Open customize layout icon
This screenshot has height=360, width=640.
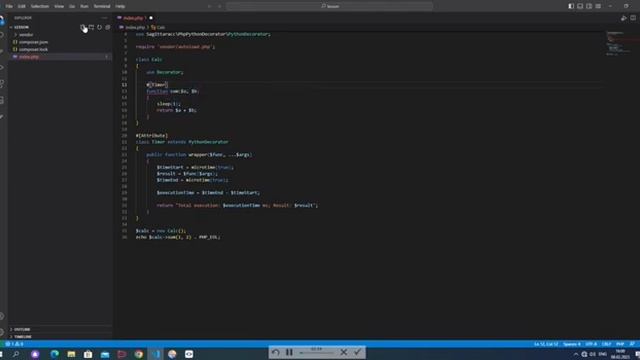pos(598,6)
